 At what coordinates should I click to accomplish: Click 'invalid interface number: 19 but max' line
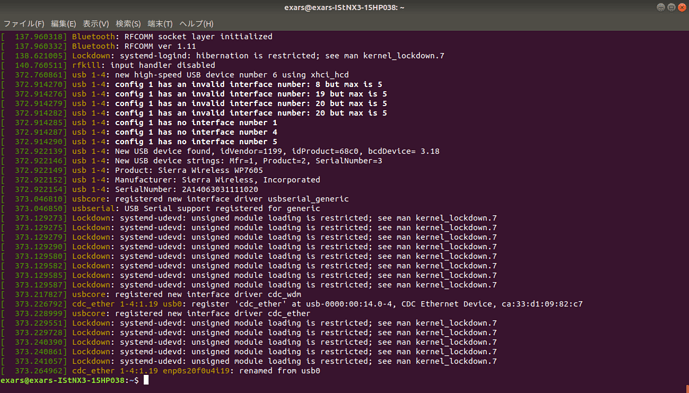tap(194, 94)
